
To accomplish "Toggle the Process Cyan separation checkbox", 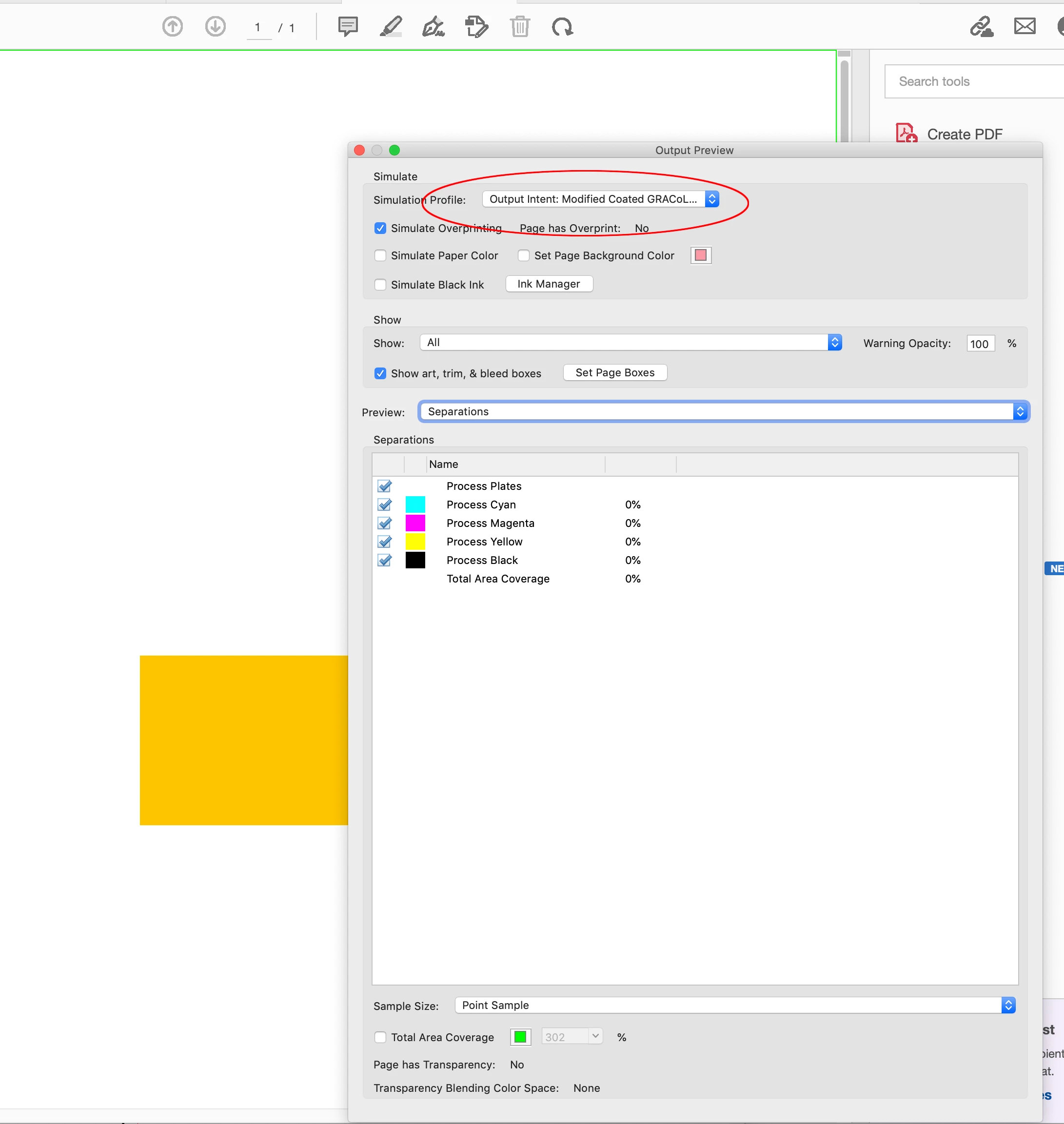I will point(385,504).
